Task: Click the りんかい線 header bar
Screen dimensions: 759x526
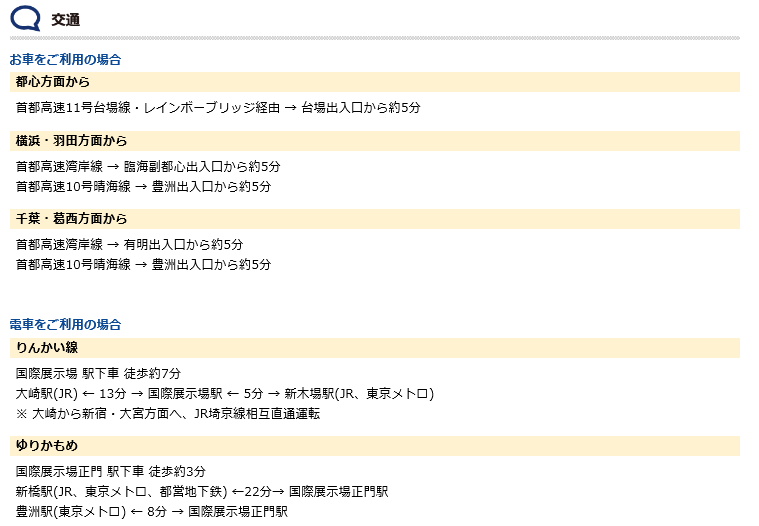Action: (375, 348)
